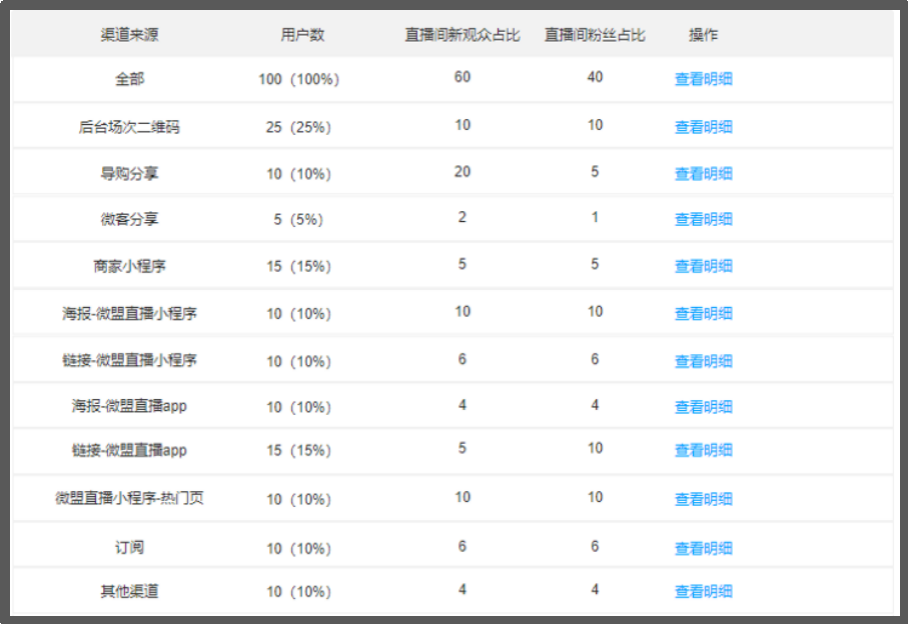This screenshot has height=624, width=908.
Task: Select 15 (15%) in 商家小程序 row
Action: 299,267
